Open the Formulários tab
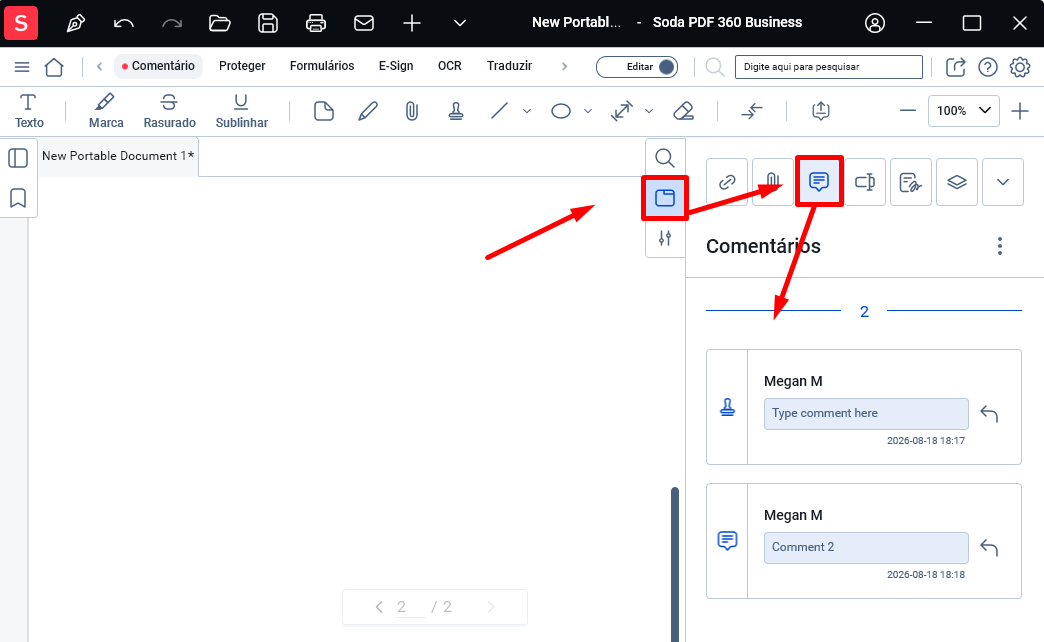This screenshot has height=642, width=1044. pos(322,66)
